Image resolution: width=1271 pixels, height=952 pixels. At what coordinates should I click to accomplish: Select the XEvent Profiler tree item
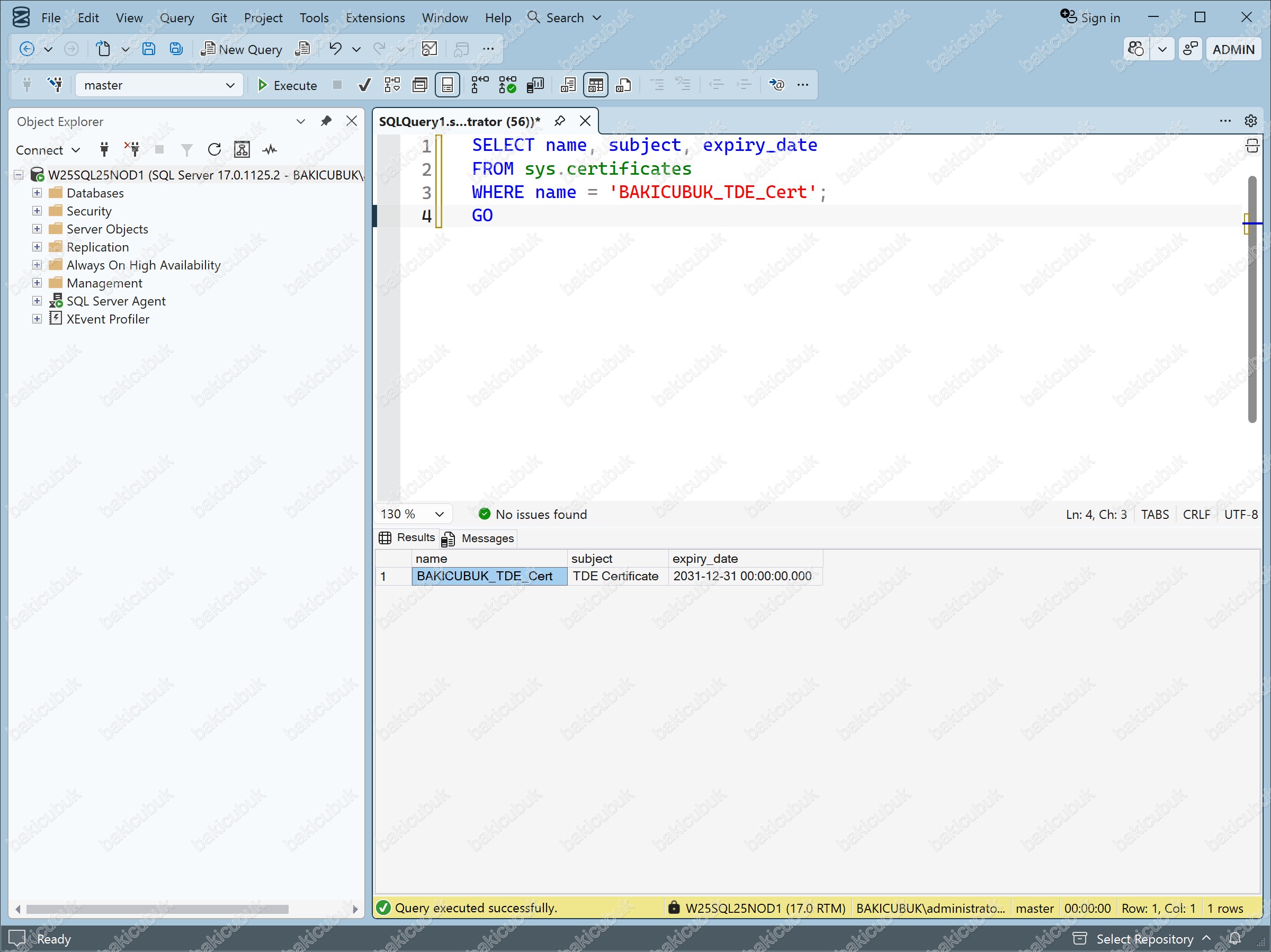click(x=108, y=319)
